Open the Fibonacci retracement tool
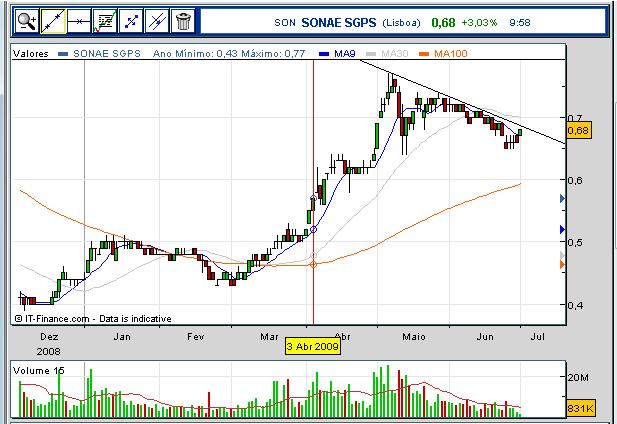 pyautogui.click(x=105, y=22)
